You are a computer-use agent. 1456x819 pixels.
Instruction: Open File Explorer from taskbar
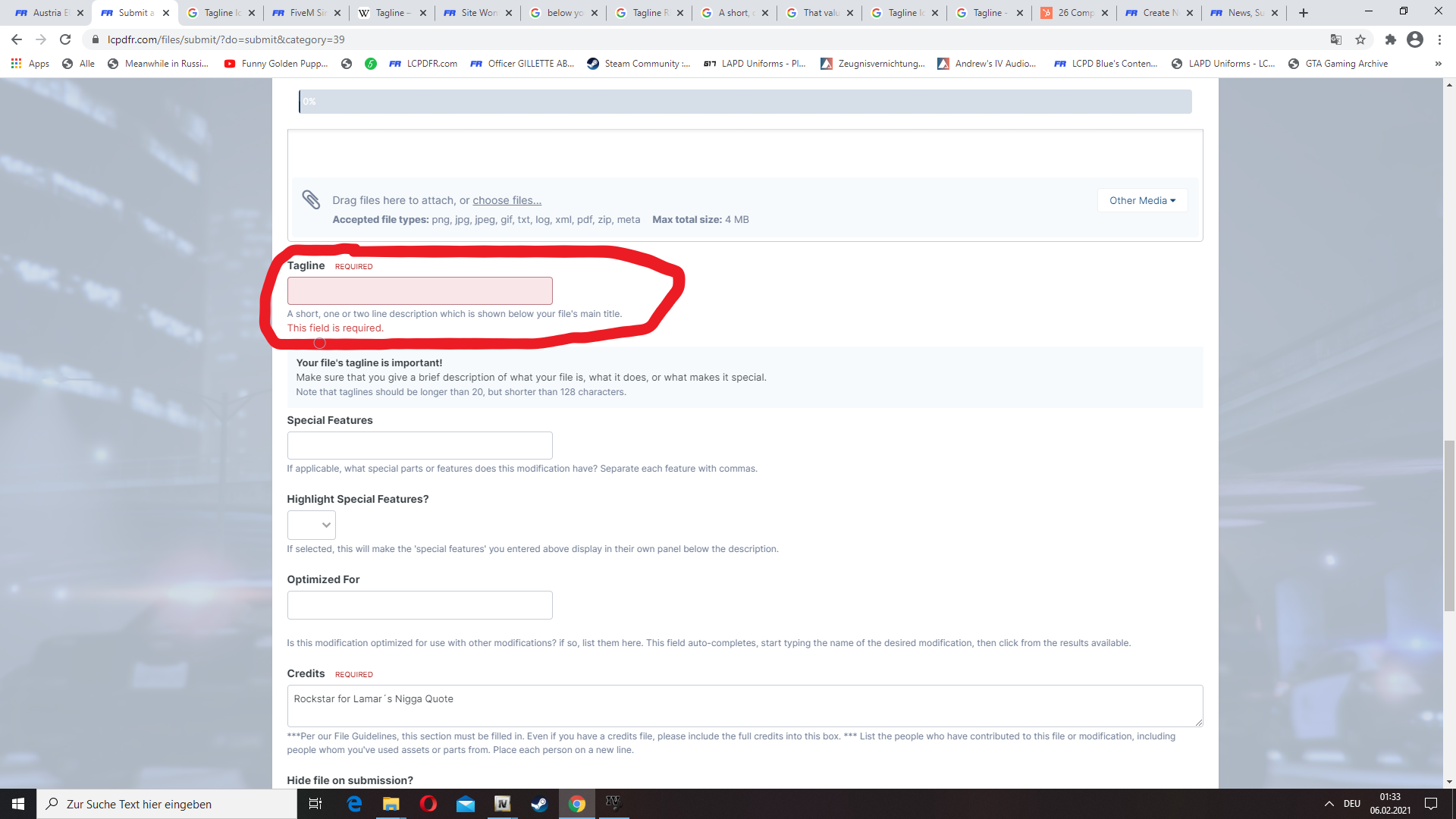tap(391, 804)
